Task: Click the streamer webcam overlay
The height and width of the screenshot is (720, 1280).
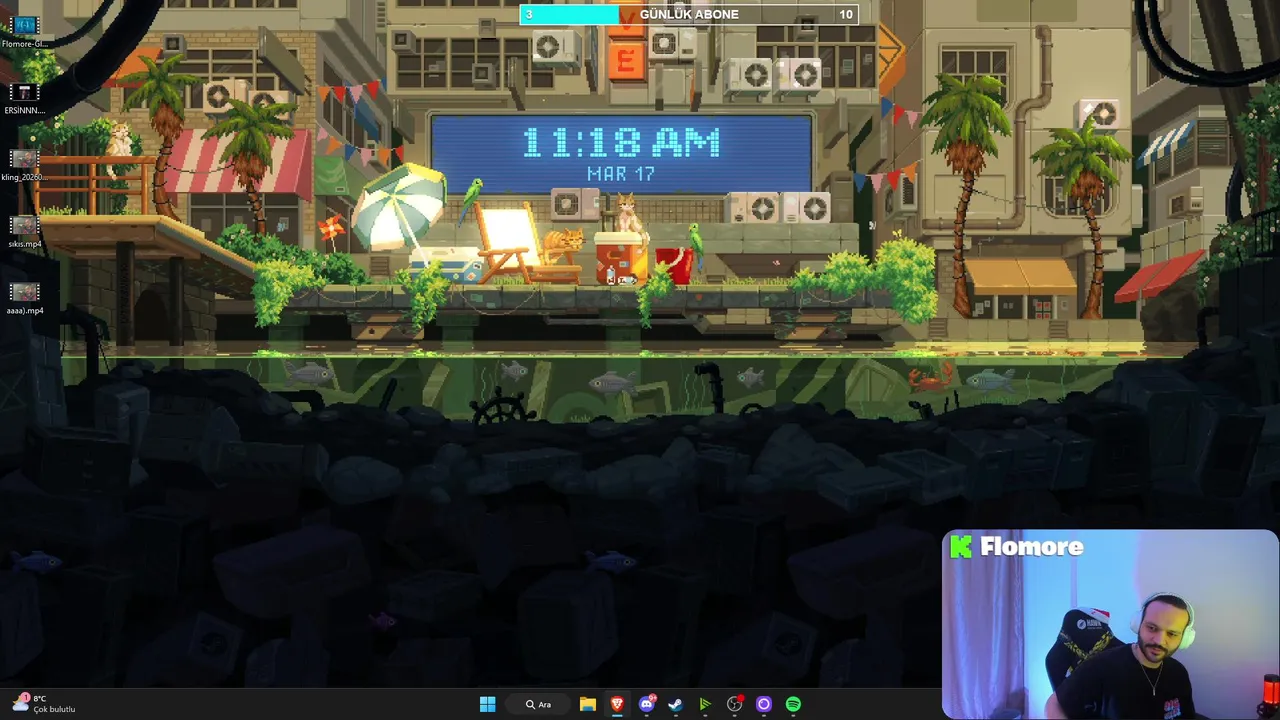Action: click(1110, 624)
